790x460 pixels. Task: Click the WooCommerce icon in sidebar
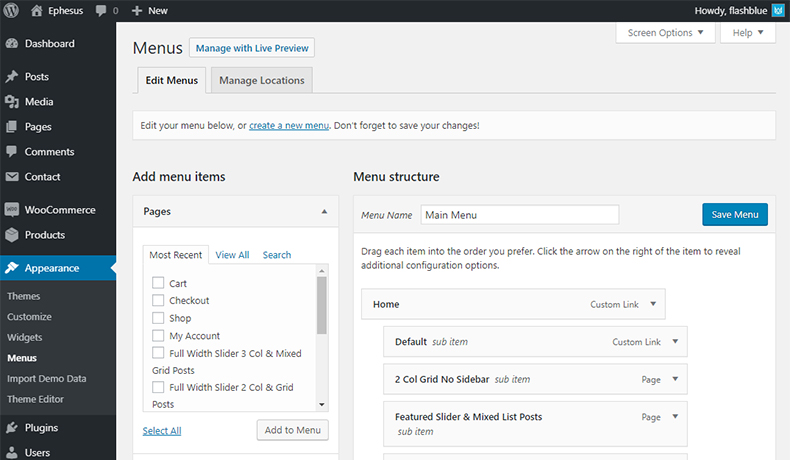[12, 210]
